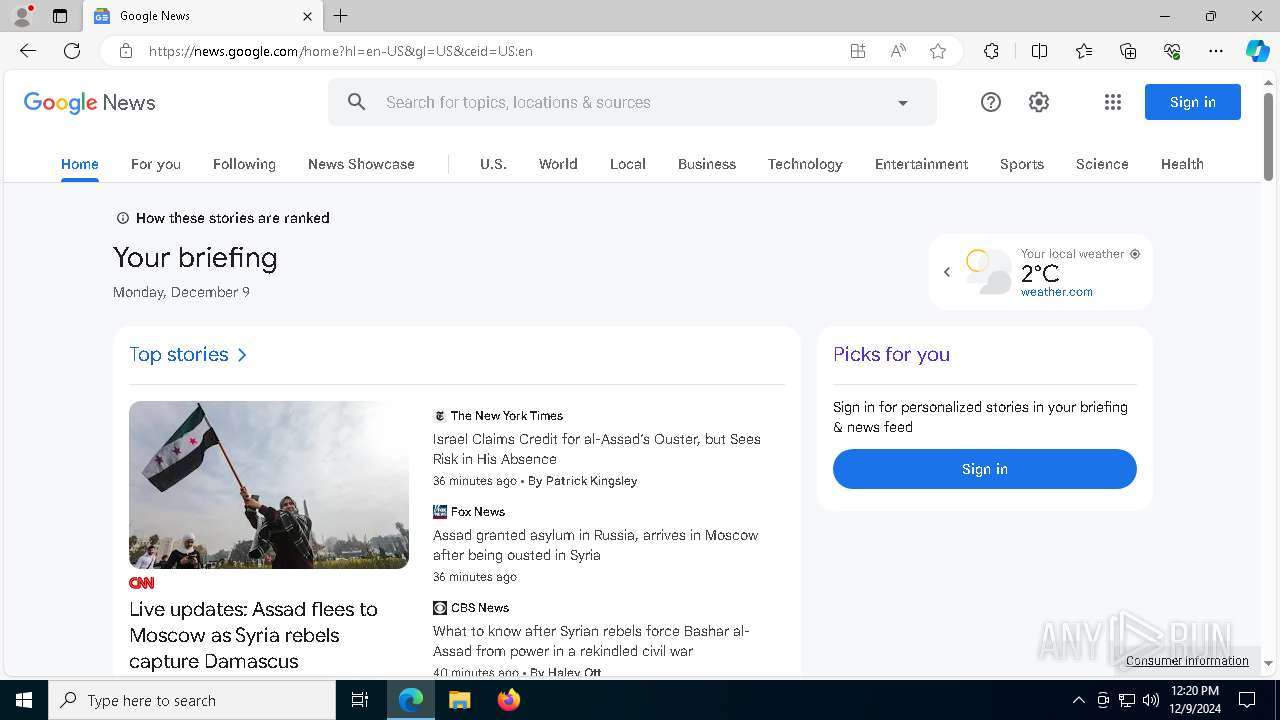Image resolution: width=1280 pixels, height=720 pixels.
Task: Open the Favorites list icon
Action: coord(1084,51)
